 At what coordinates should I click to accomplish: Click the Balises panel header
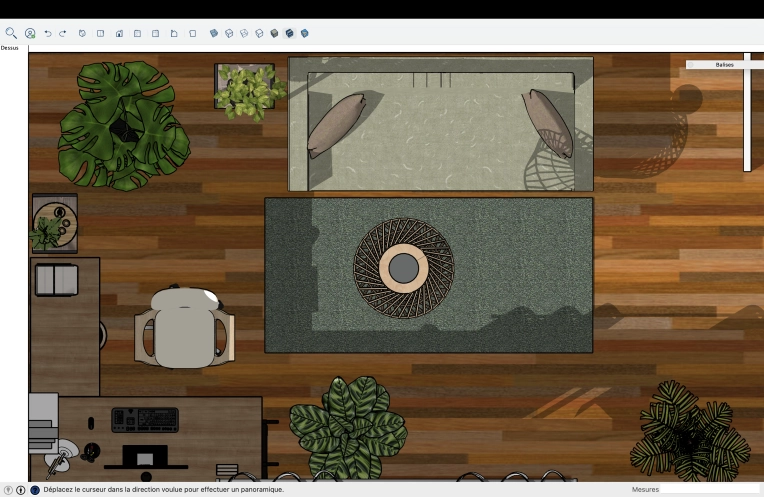(725, 64)
